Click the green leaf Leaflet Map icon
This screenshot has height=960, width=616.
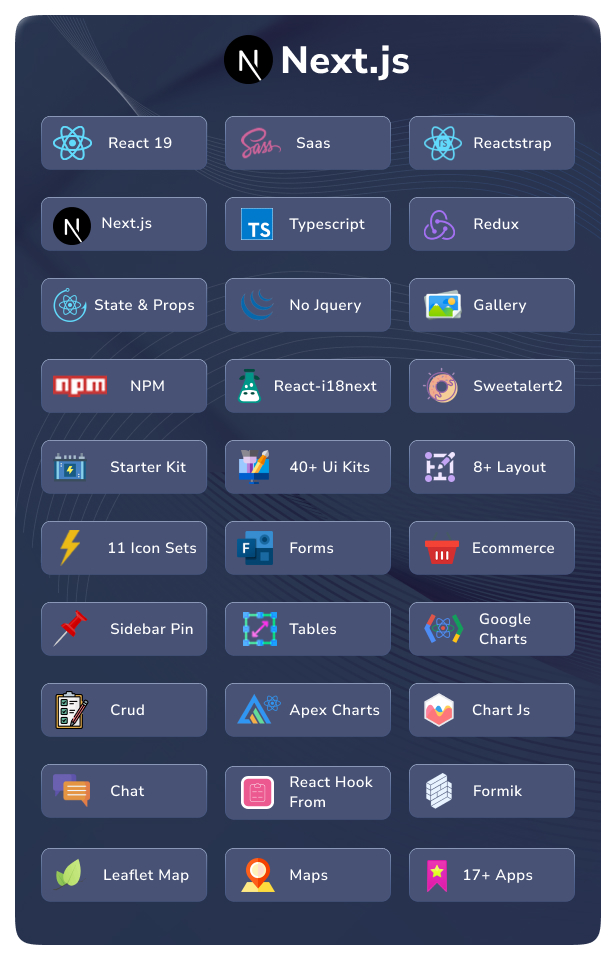(69, 874)
